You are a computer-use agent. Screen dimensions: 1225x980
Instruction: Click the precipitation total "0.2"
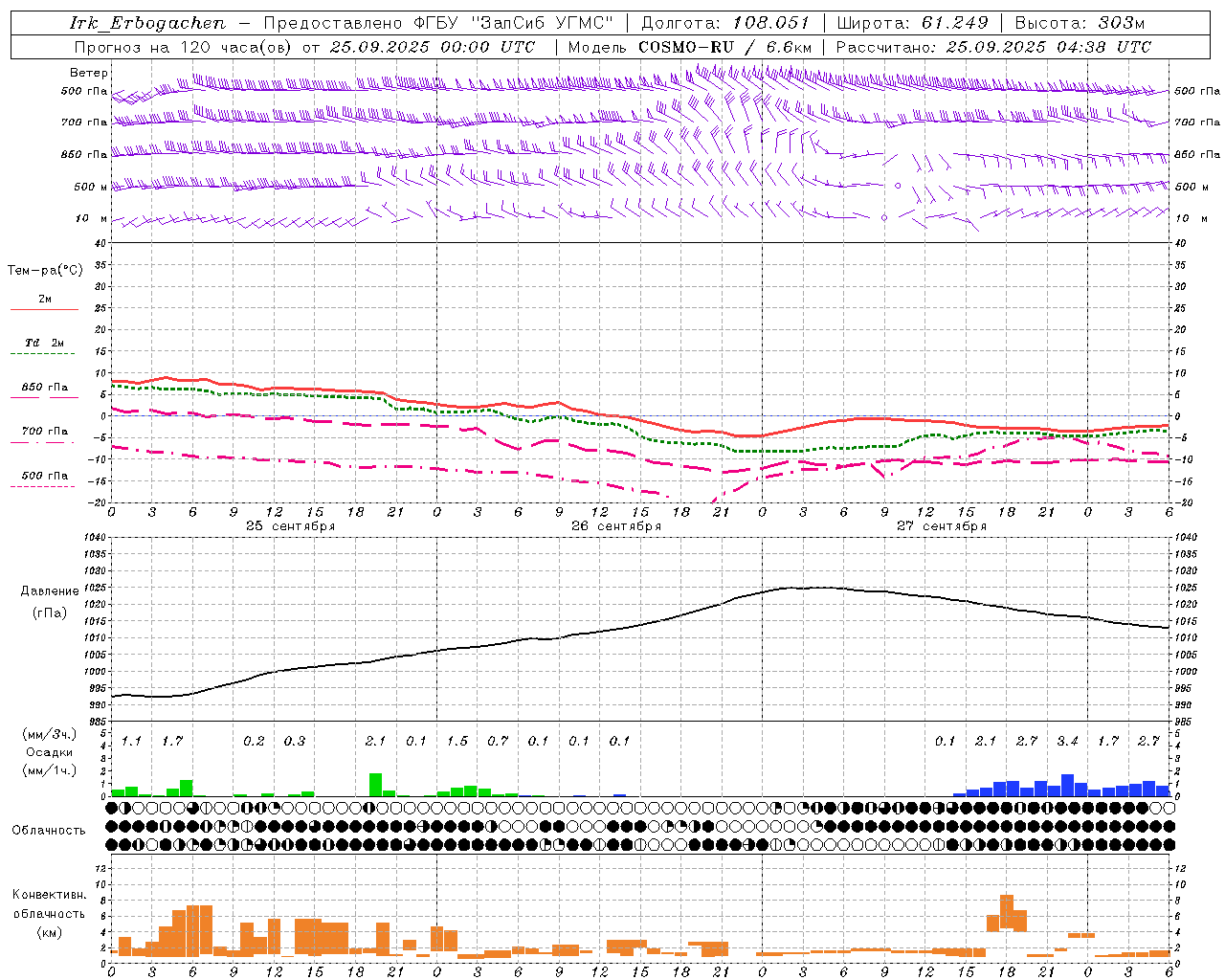tap(254, 742)
